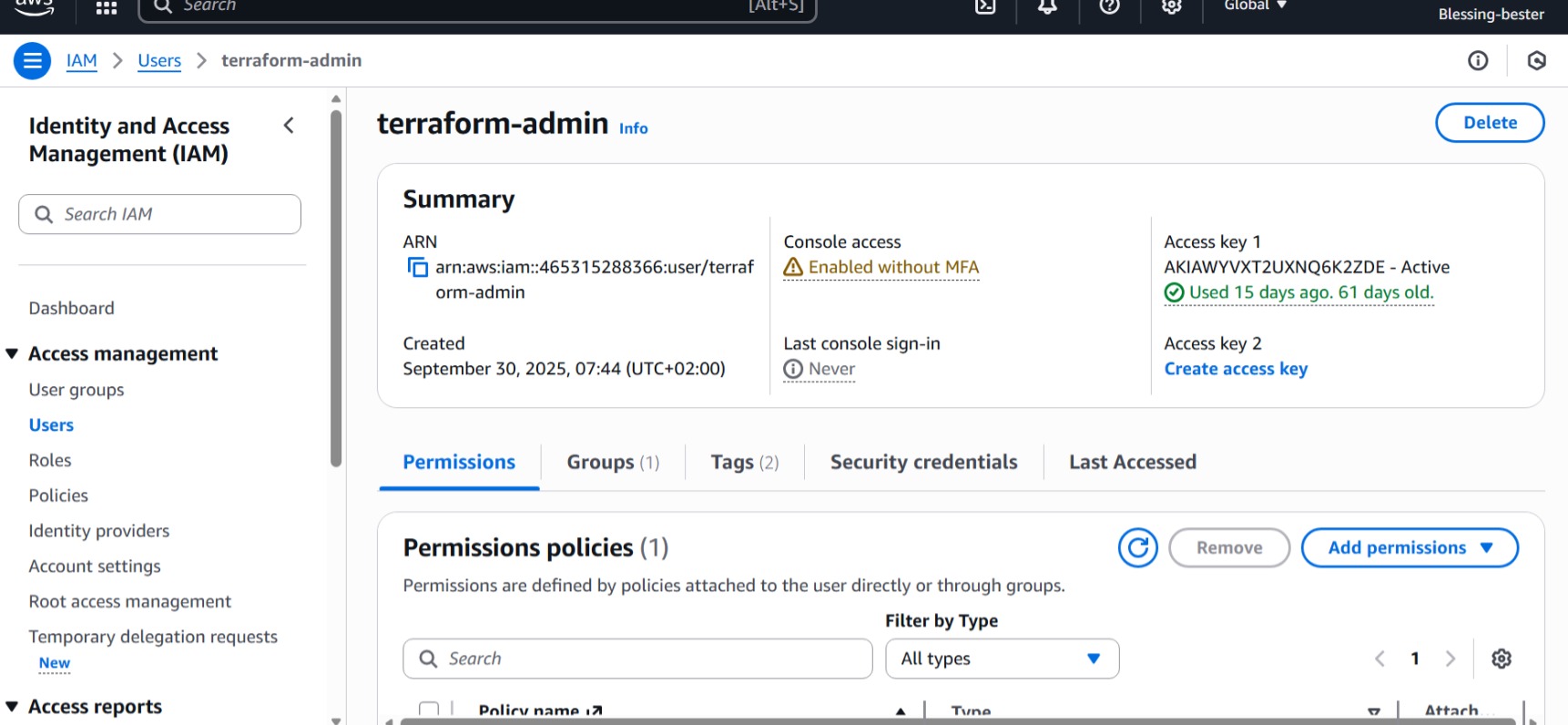Open the help question-mark icon
This screenshot has width=1568, height=725.
[x=1109, y=7]
